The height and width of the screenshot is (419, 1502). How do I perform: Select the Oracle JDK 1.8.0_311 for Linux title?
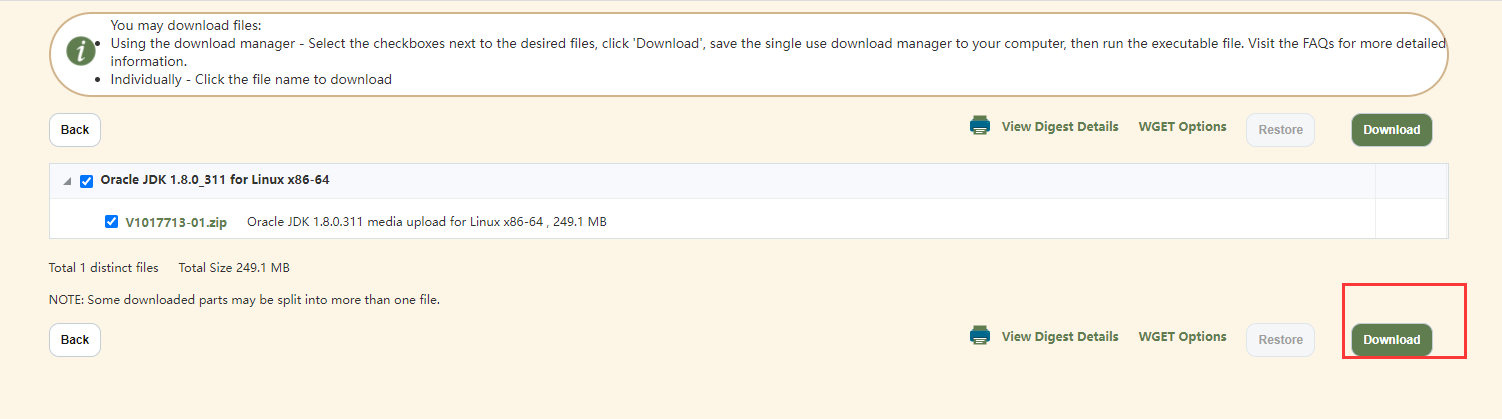point(215,180)
